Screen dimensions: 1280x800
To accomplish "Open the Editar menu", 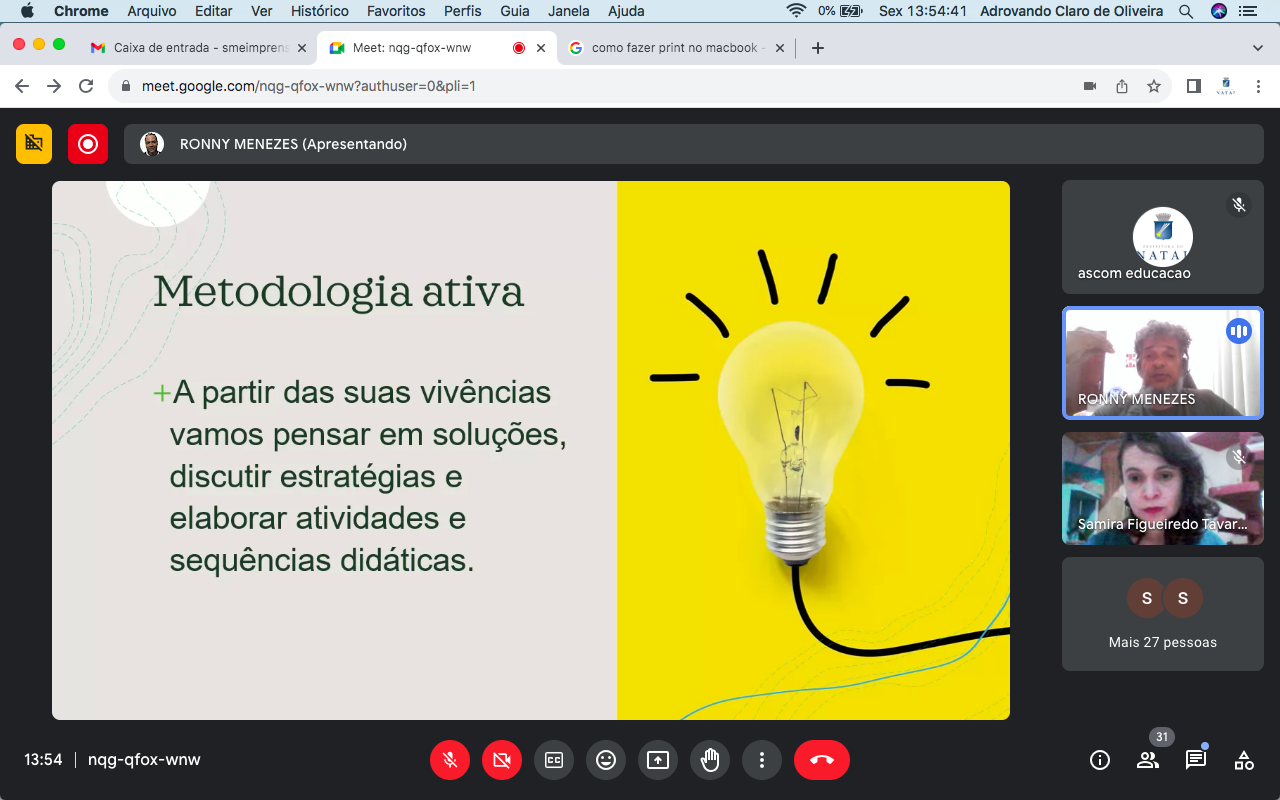I will [x=214, y=11].
